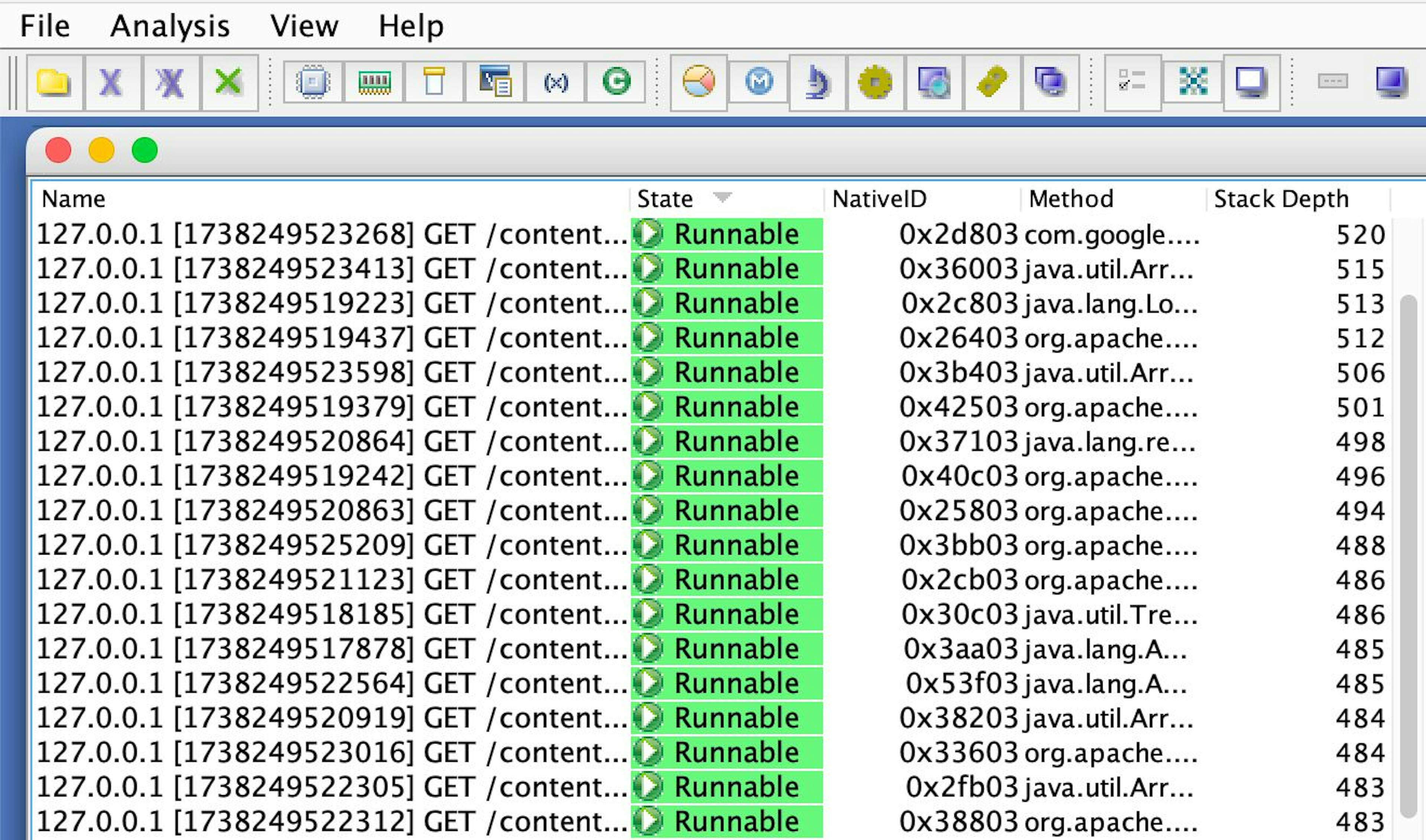Open the Analysis menu
Screen dimensions: 1426x840
click(170, 26)
